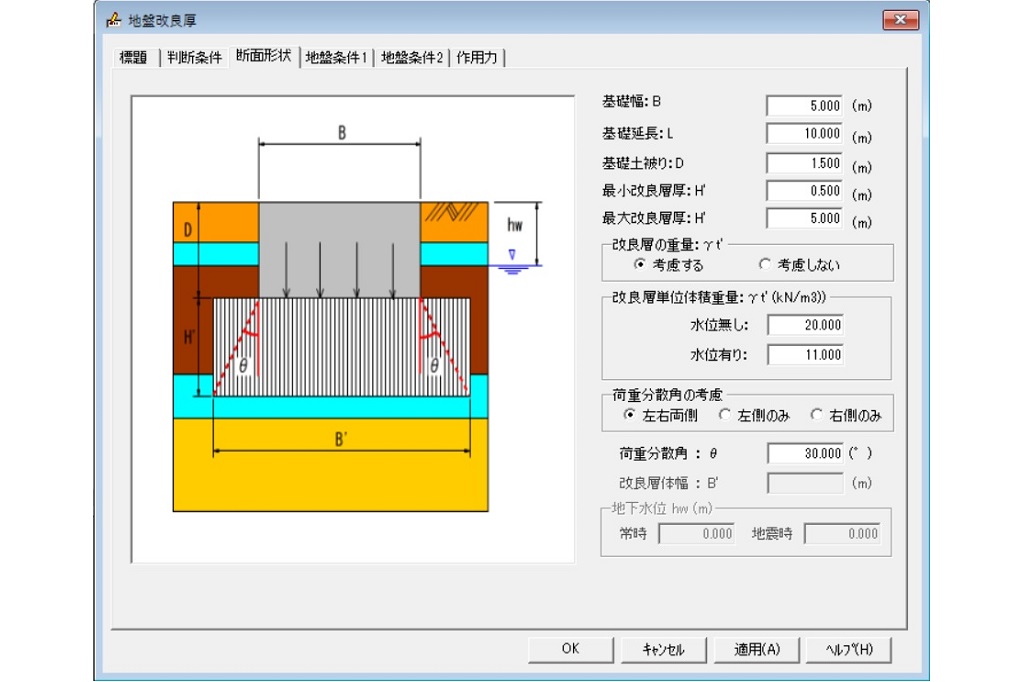The width and height of the screenshot is (1024, 682).
Task: Click the 基礎幅 B input field
Action: coord(805,105)
